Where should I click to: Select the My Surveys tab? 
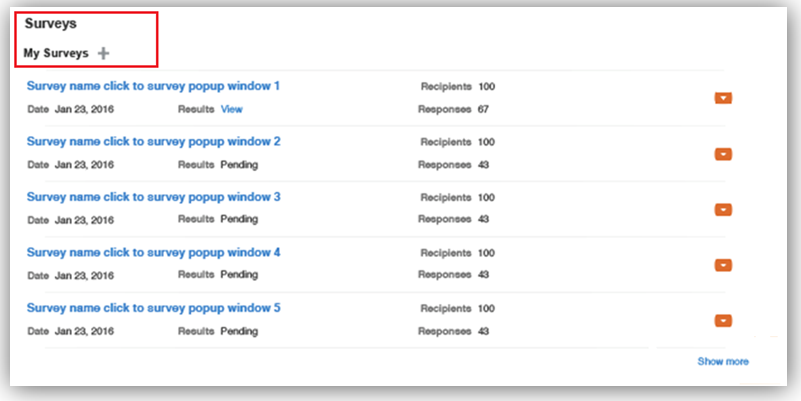point(56,53)
